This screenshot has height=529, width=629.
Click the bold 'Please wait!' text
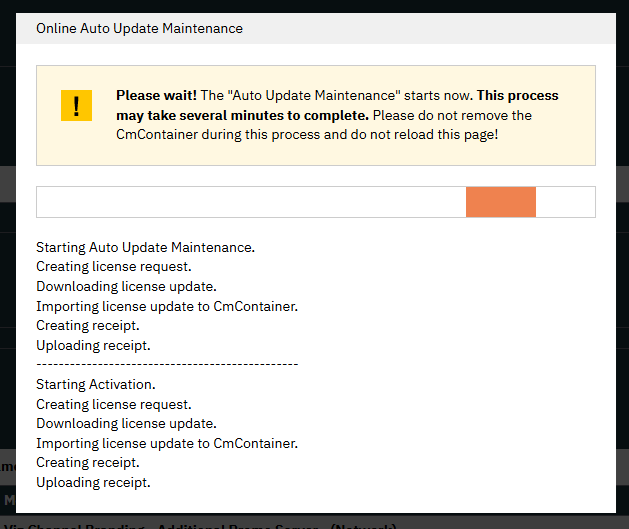pos(155,96)
